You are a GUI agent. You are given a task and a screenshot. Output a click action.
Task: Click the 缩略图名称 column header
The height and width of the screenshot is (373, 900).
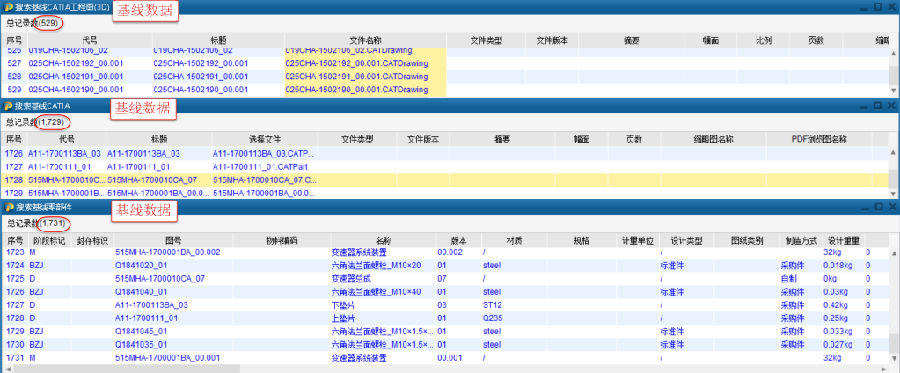point(713,139)
